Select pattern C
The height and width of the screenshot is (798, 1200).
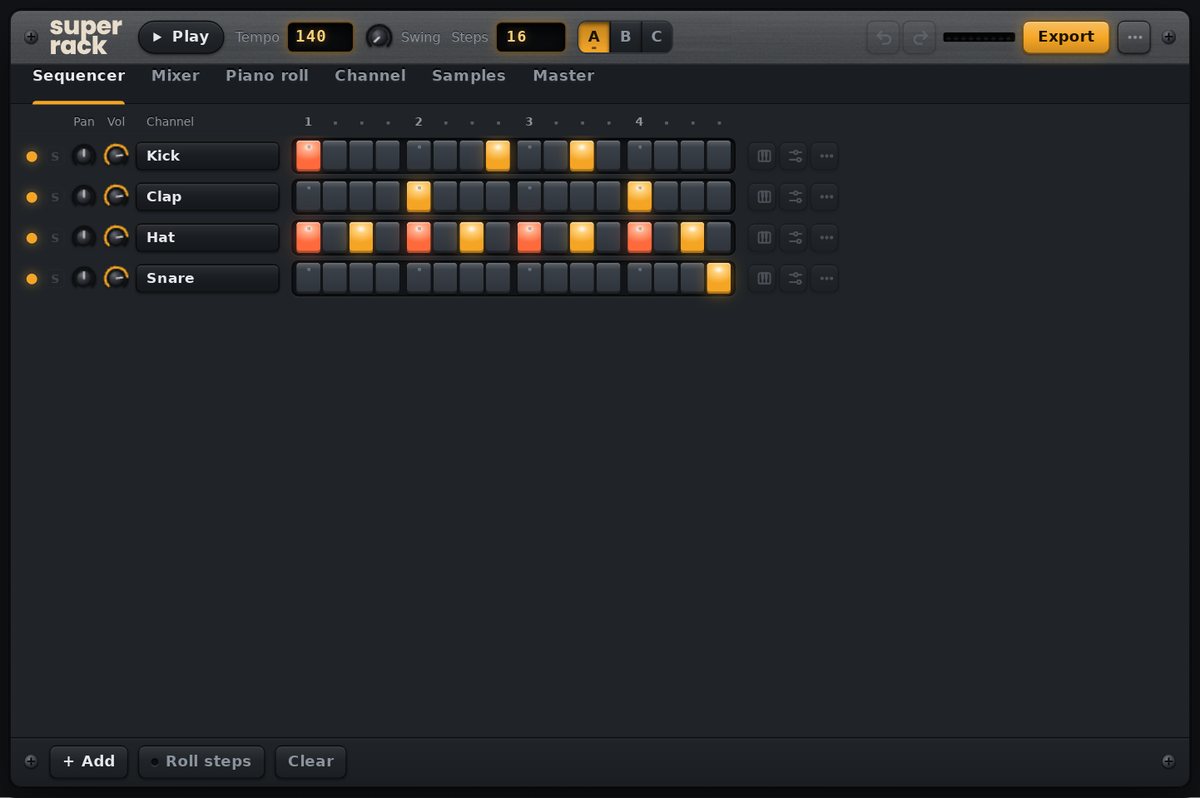pos(656,37)
